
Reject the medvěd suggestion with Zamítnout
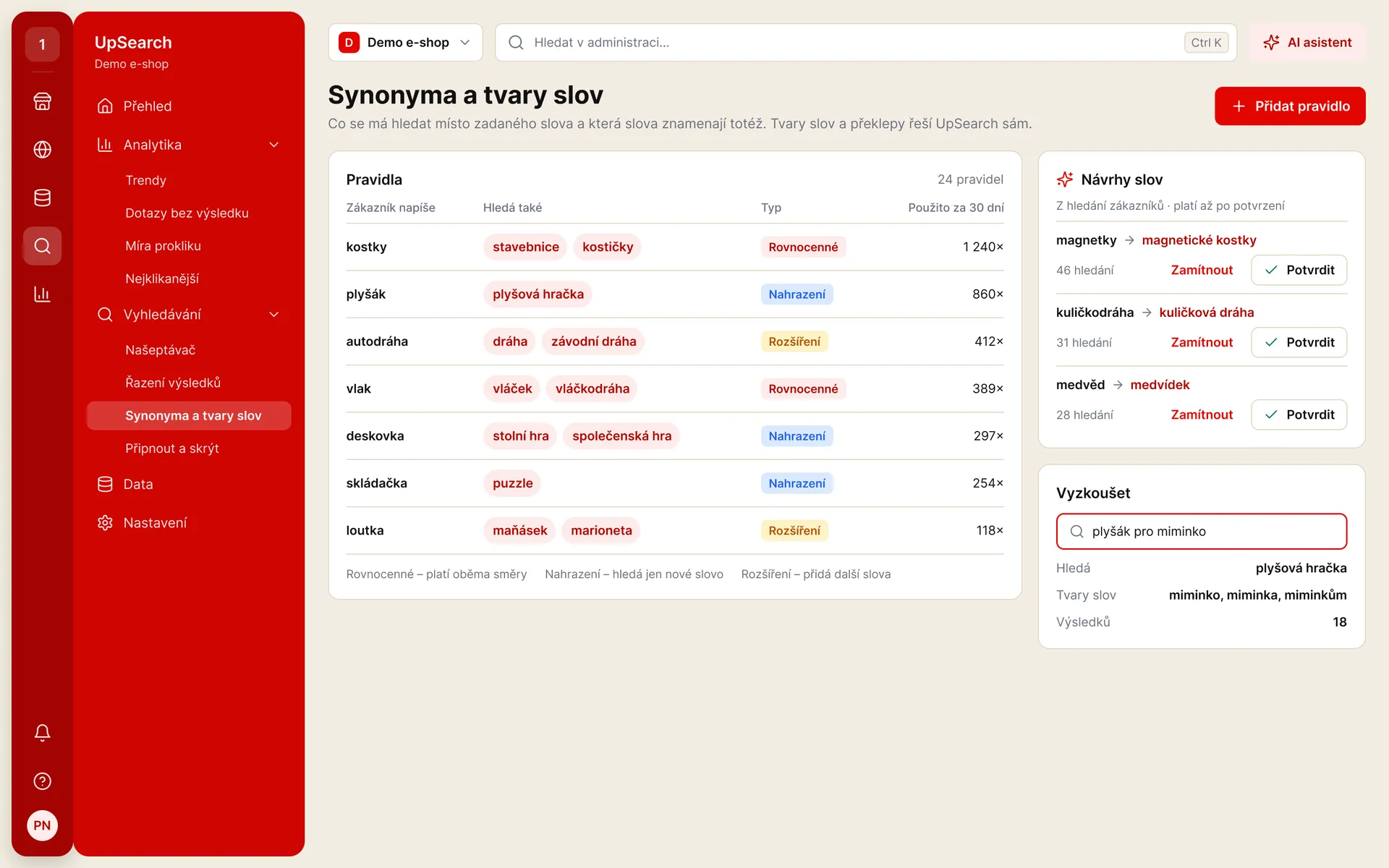point(1202,414)
